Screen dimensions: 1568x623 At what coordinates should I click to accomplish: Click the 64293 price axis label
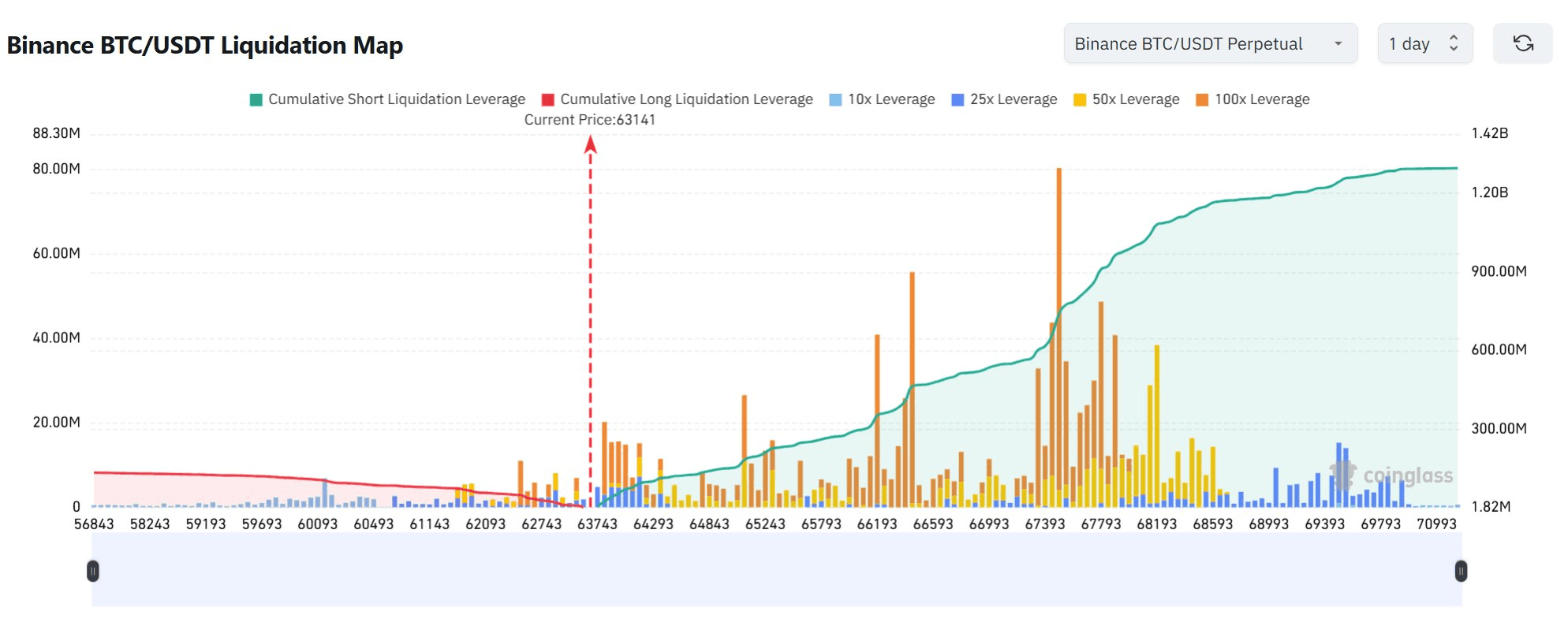[654, 524]
